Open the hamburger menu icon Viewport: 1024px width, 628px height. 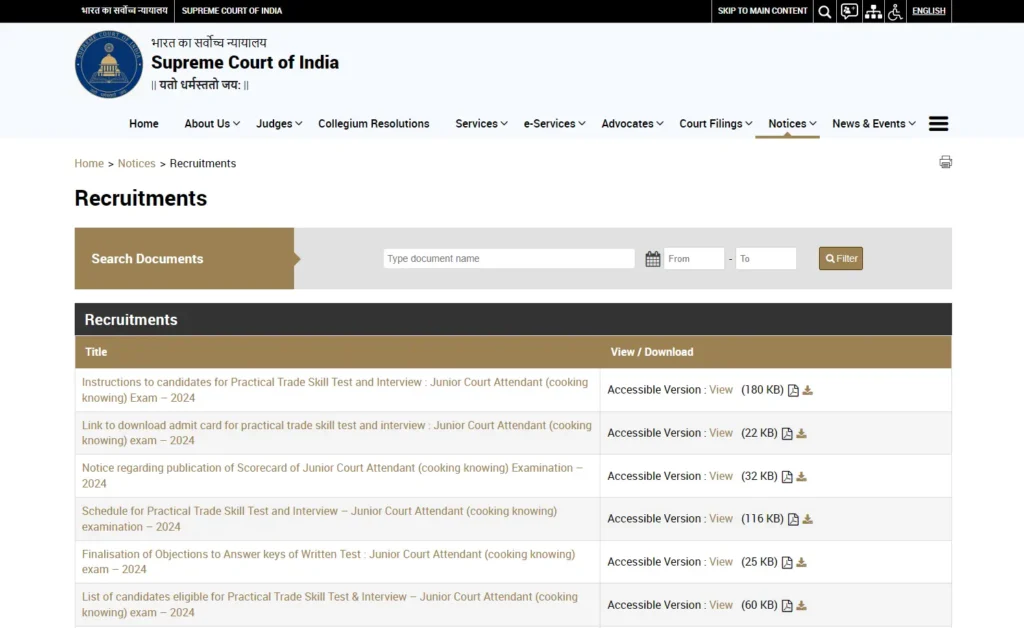938,124
